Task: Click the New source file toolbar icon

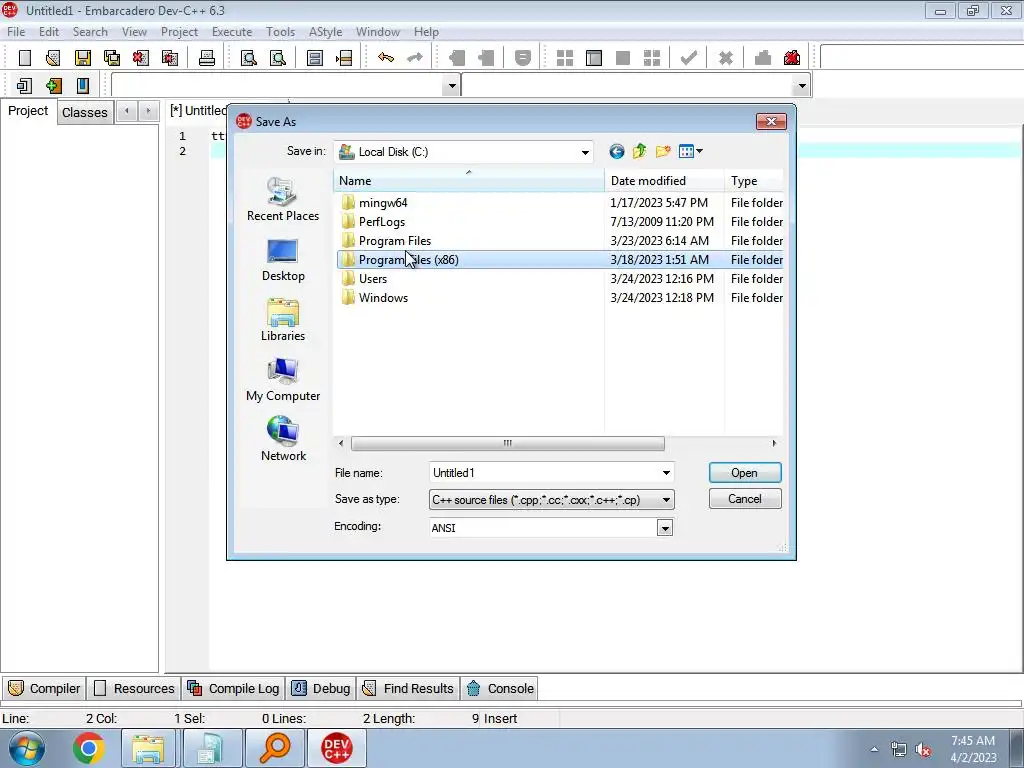Action: 25,58
